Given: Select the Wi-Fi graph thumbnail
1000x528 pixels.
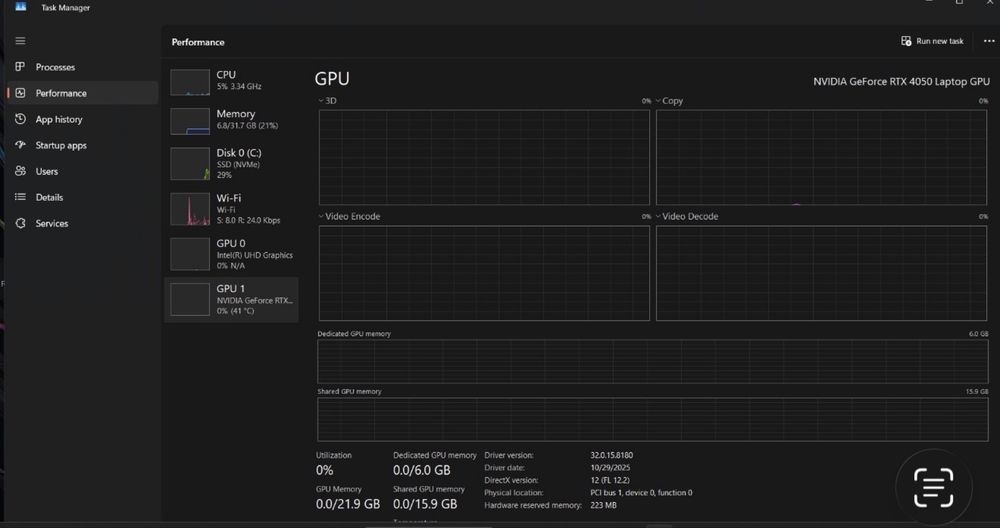Looking at the screenshot, I should 190,209.
